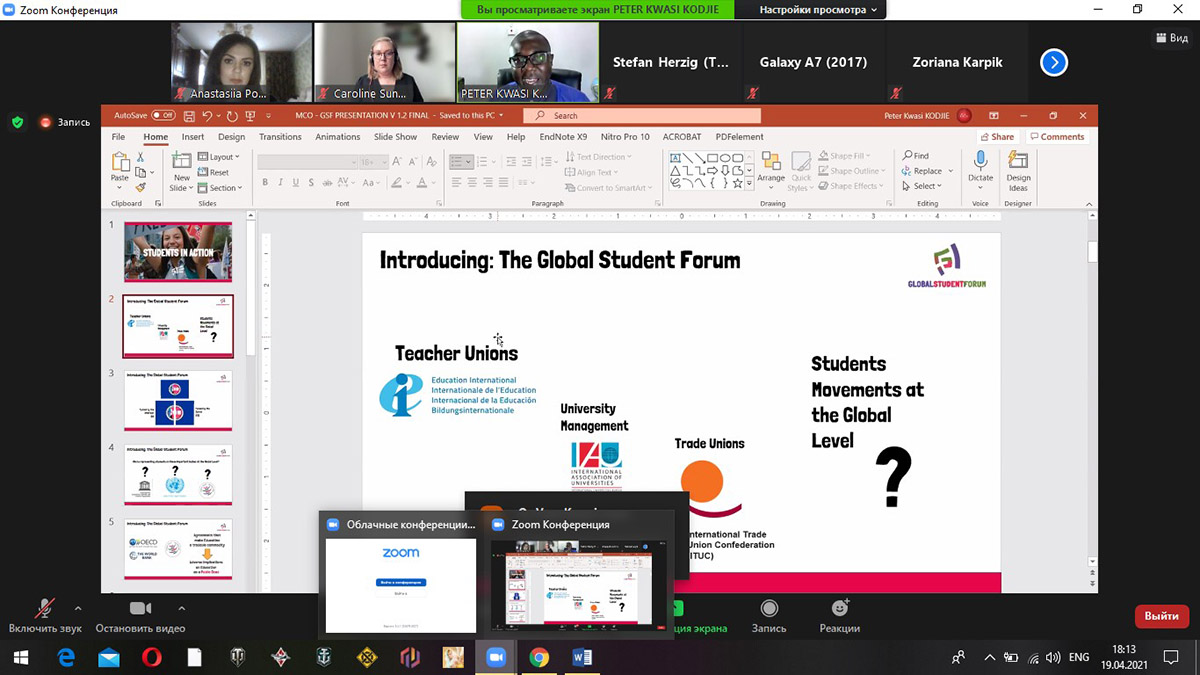Image resolution: width=1200 pixels, height=675 pixels.
Task: Show next participants with blue arrow
Action: 1053,62
